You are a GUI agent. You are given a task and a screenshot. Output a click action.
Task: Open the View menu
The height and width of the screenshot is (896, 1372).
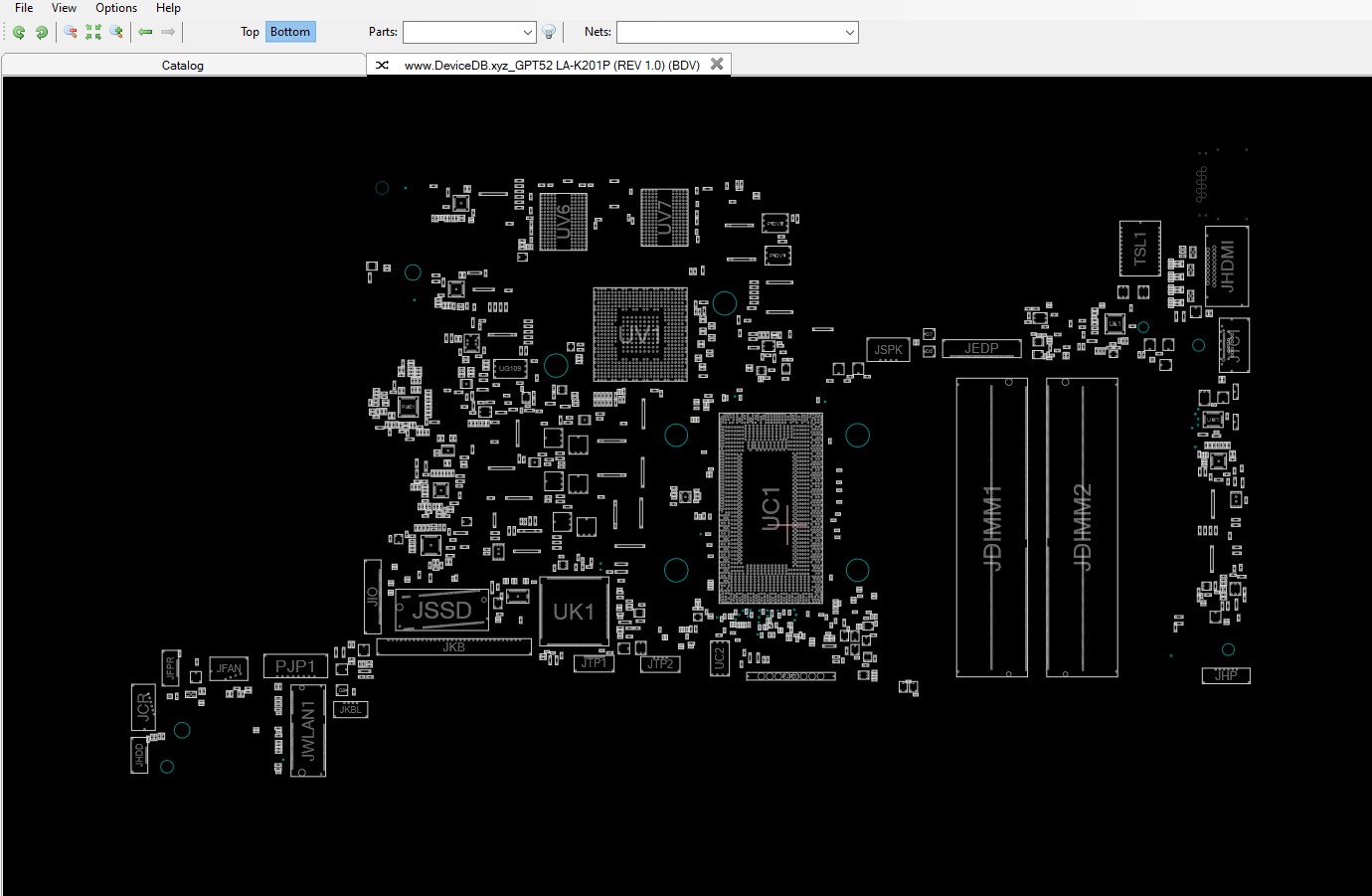(x=64, y=8)
